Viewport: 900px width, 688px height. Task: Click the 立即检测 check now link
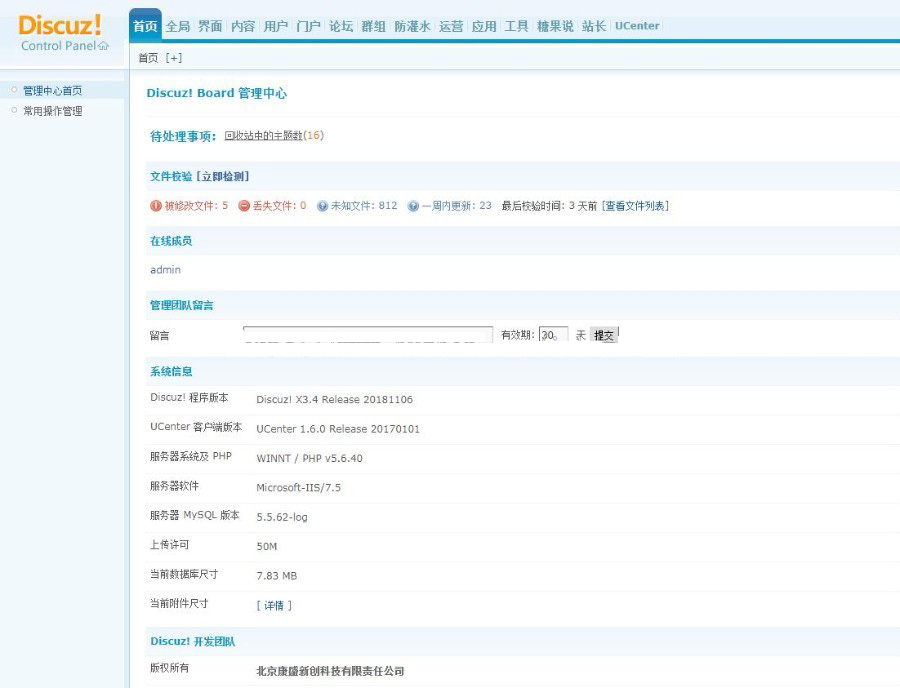point(223,176)
